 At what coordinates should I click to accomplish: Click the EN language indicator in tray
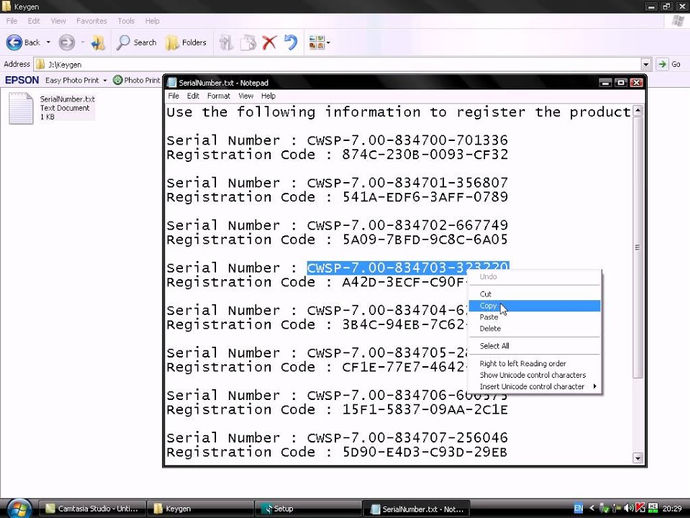click(578, 509)
